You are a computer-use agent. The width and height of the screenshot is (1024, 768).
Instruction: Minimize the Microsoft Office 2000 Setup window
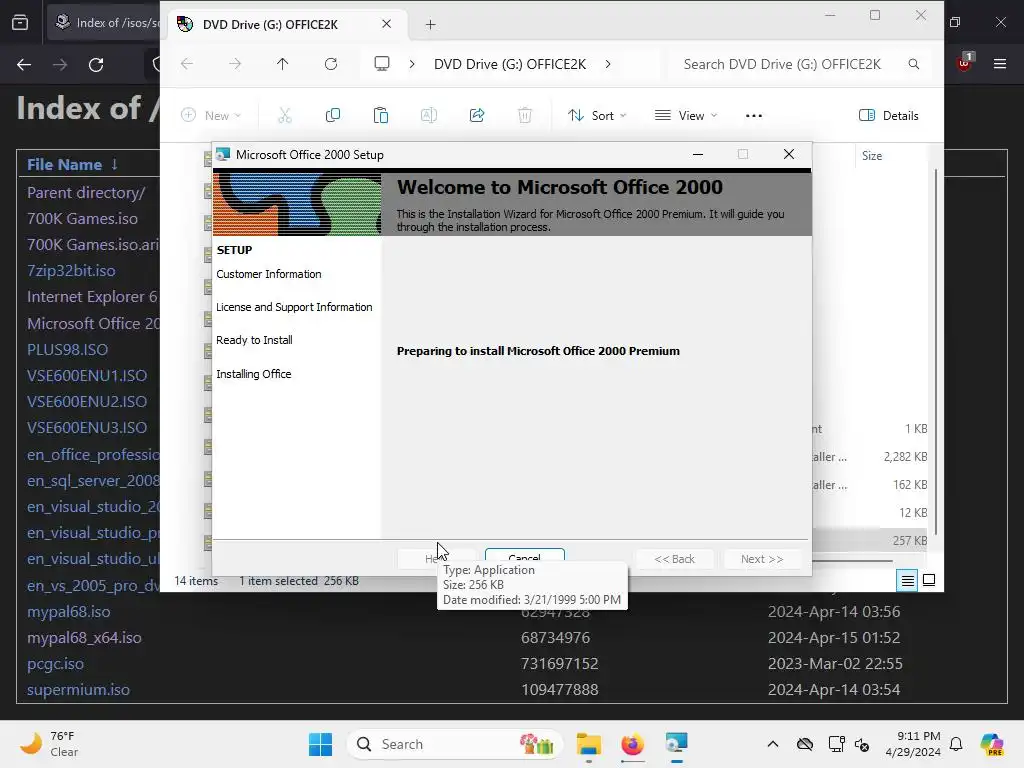[x=698, y=154]
